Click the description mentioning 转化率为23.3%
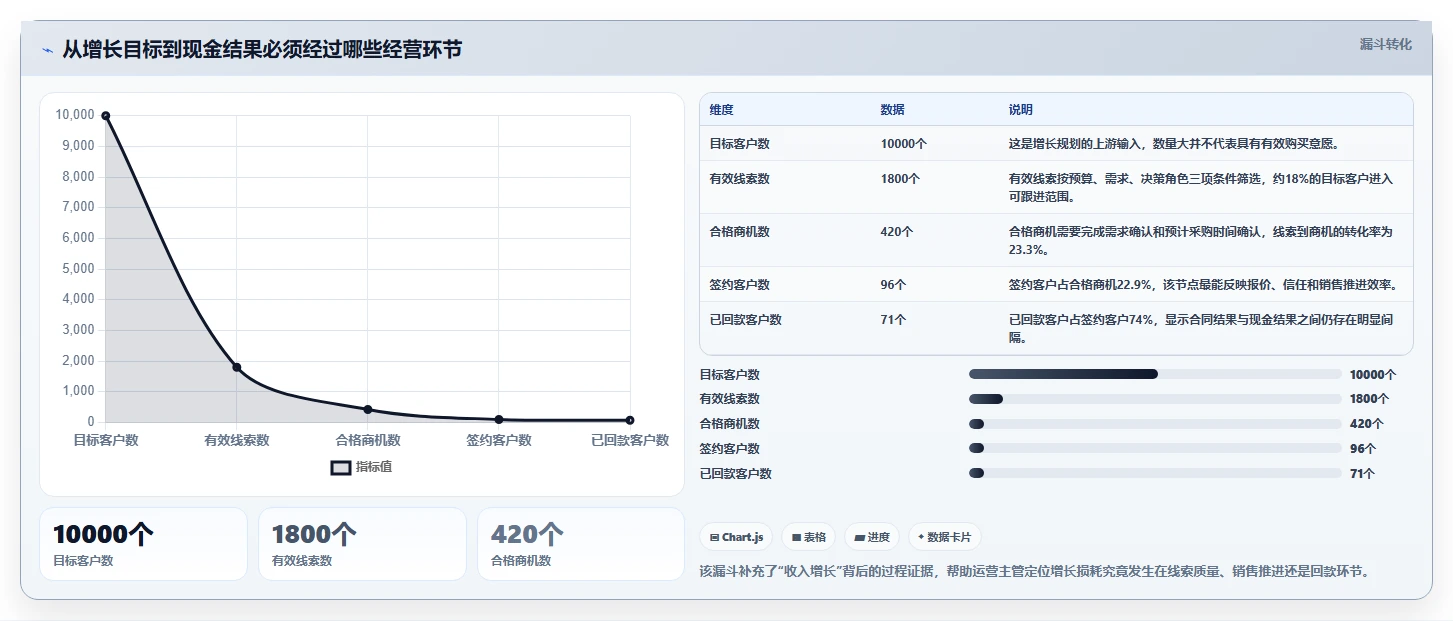Viewport: 1453px width, 621px height. click(1201, 240)
